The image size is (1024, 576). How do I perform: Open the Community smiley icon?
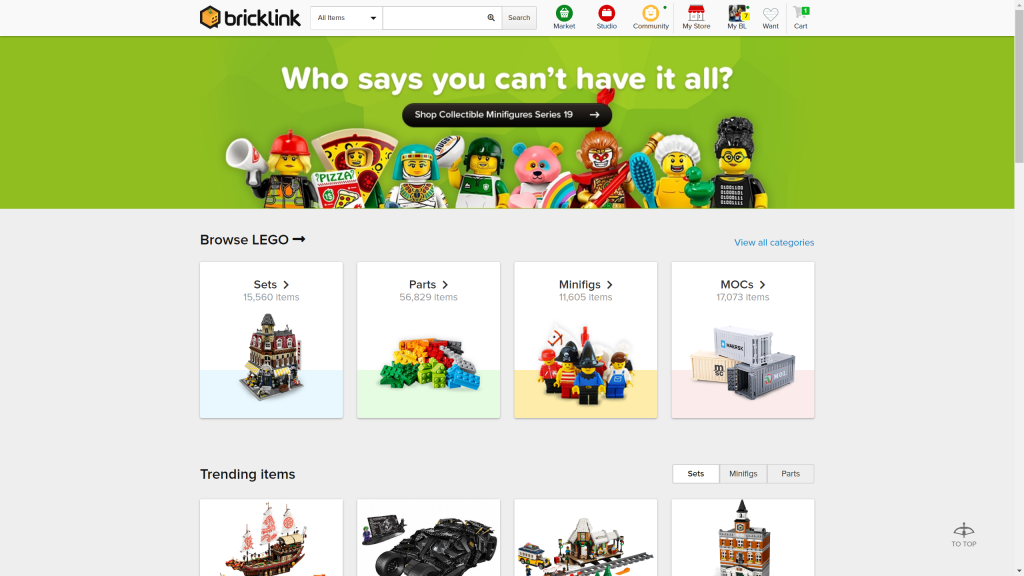(x=650, y=13)
